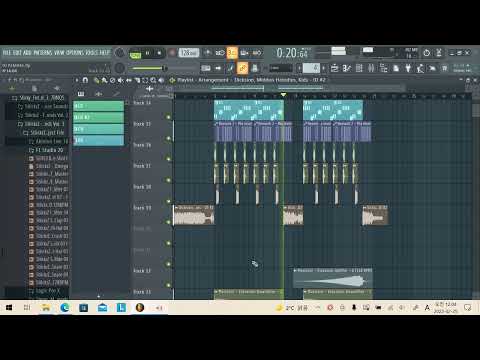Select the Playlist zoom tool
The width and height of the screenshot is (480, 360).
[153, 80]
